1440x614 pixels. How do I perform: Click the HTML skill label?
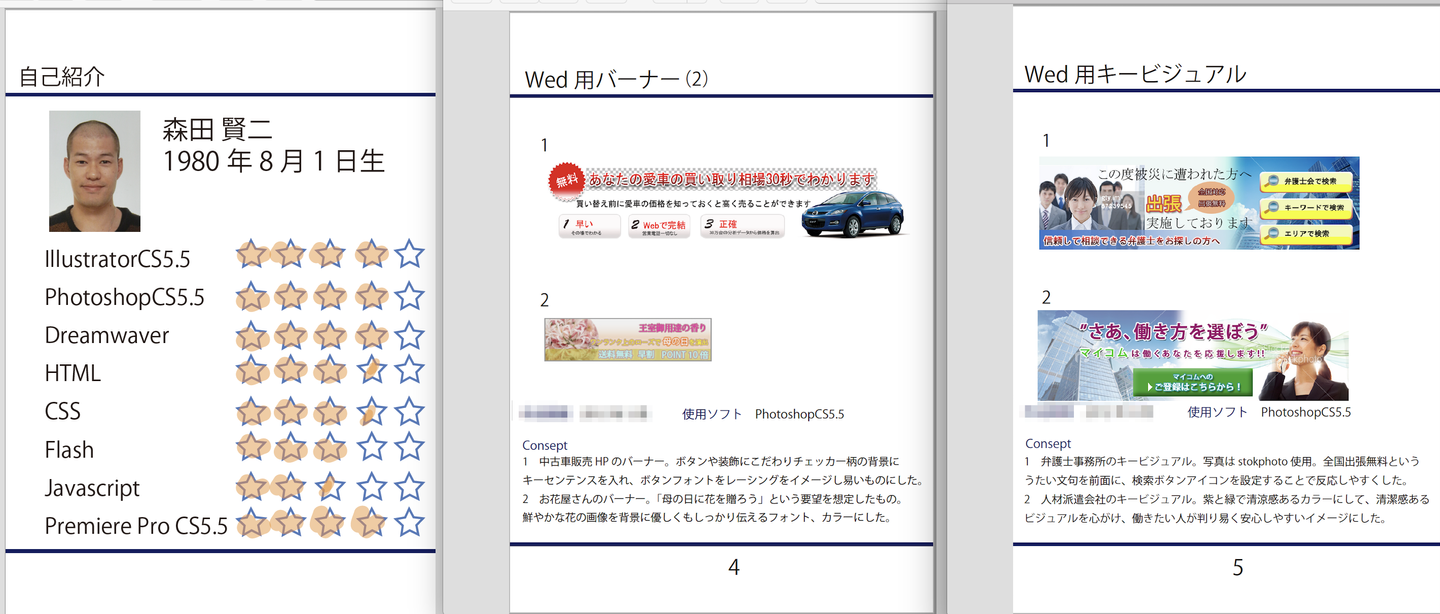(72, 373)
